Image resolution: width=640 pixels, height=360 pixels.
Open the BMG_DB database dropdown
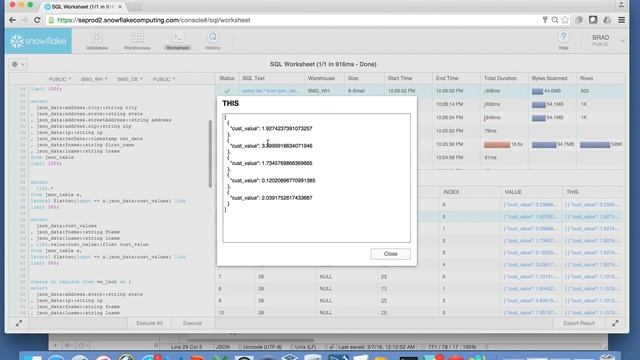[x=130, y=79]
